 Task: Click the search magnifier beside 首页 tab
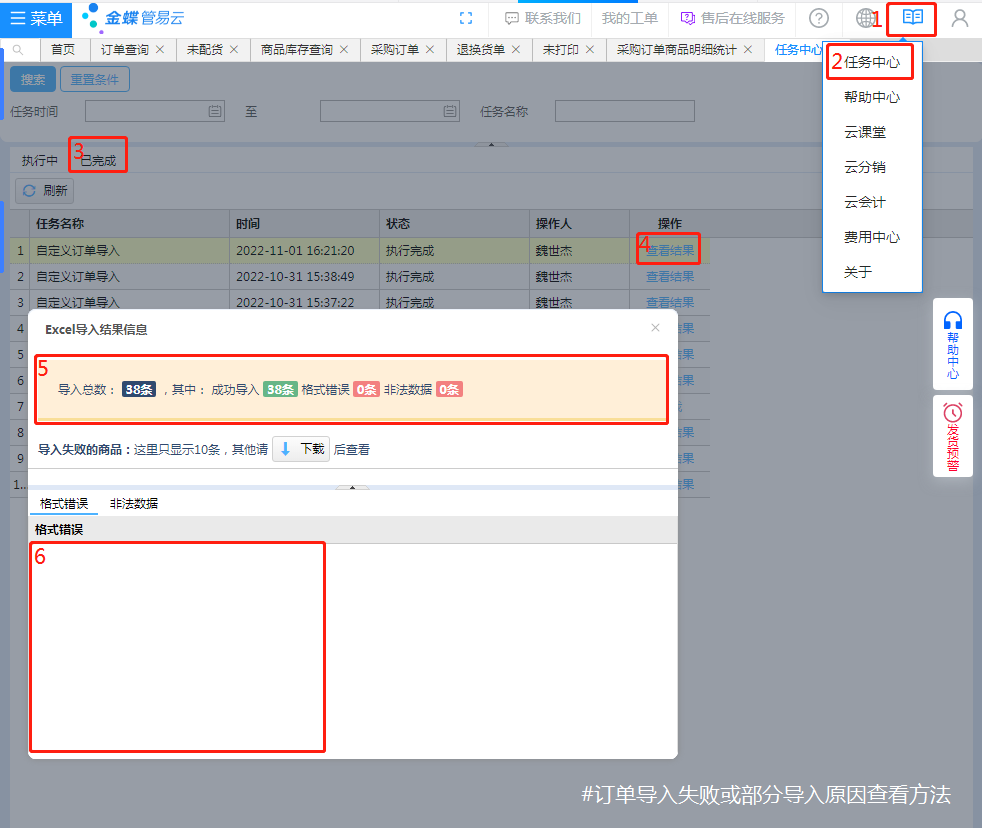point(18,49)
